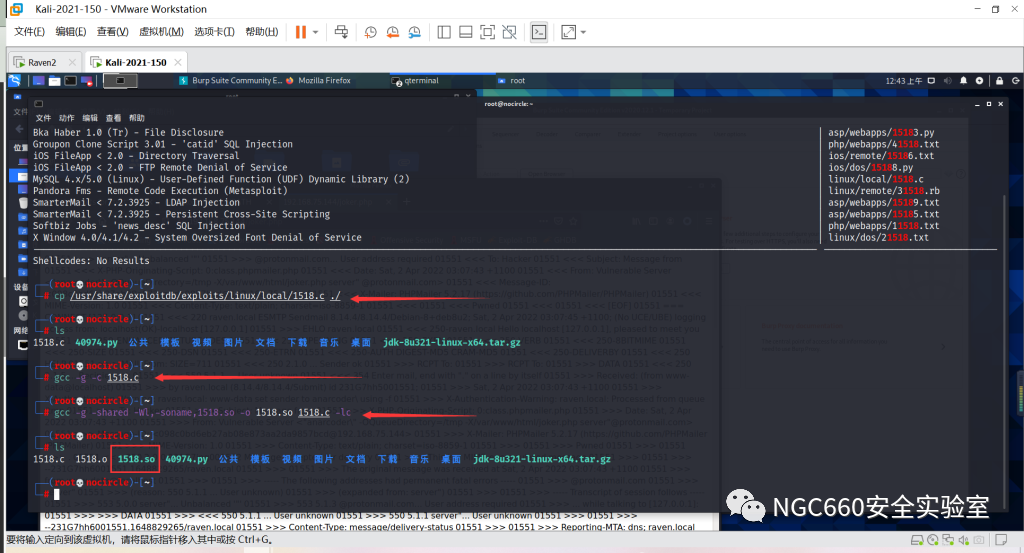Click jdk-8u321-linux-x64.tar.gz in second ls output

click(542, 459)
